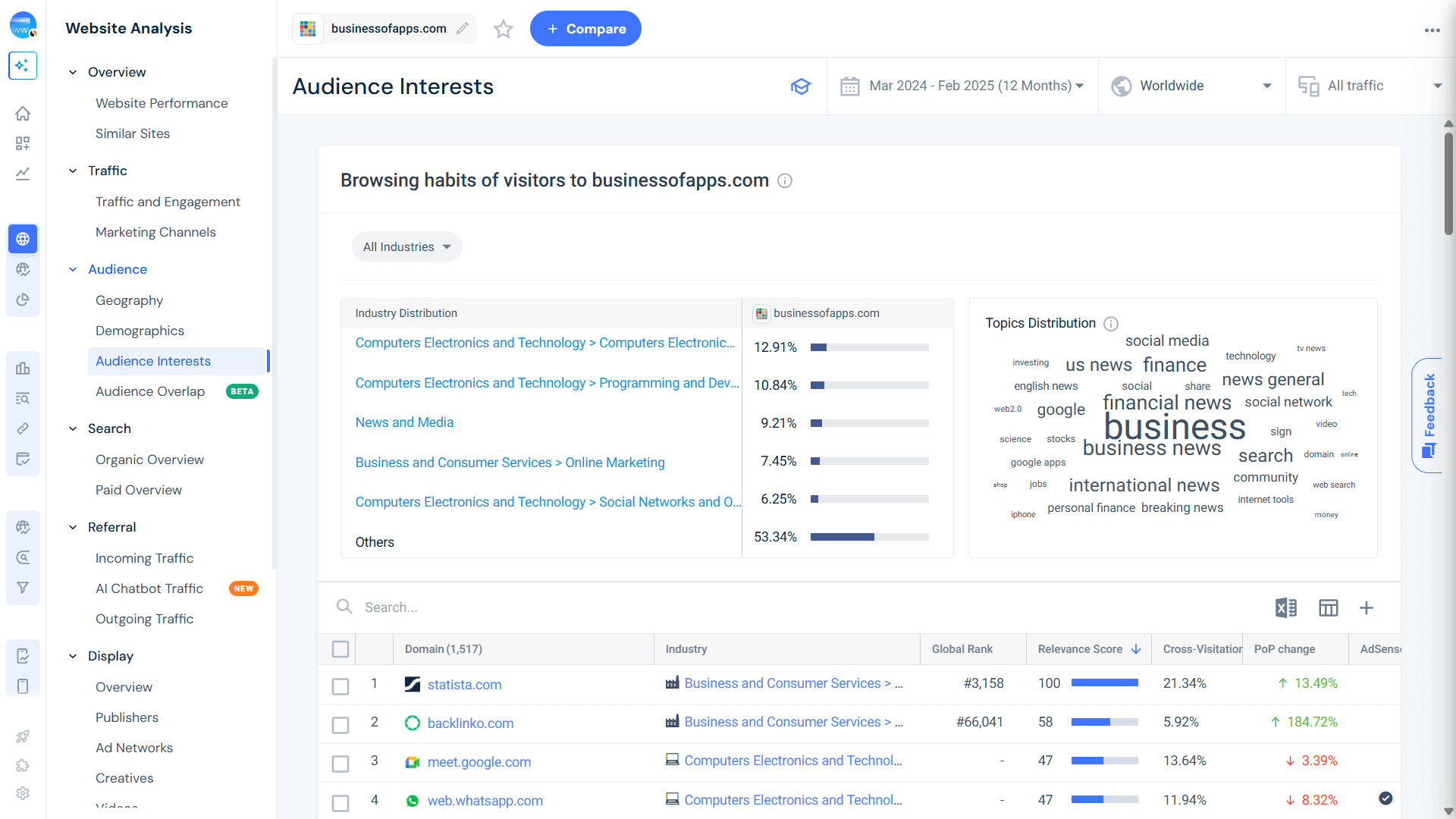The height and width of the screenshot is (819, 1456).
Task: Open the funnel filter icon in left rail
Action: click(23, 588)
